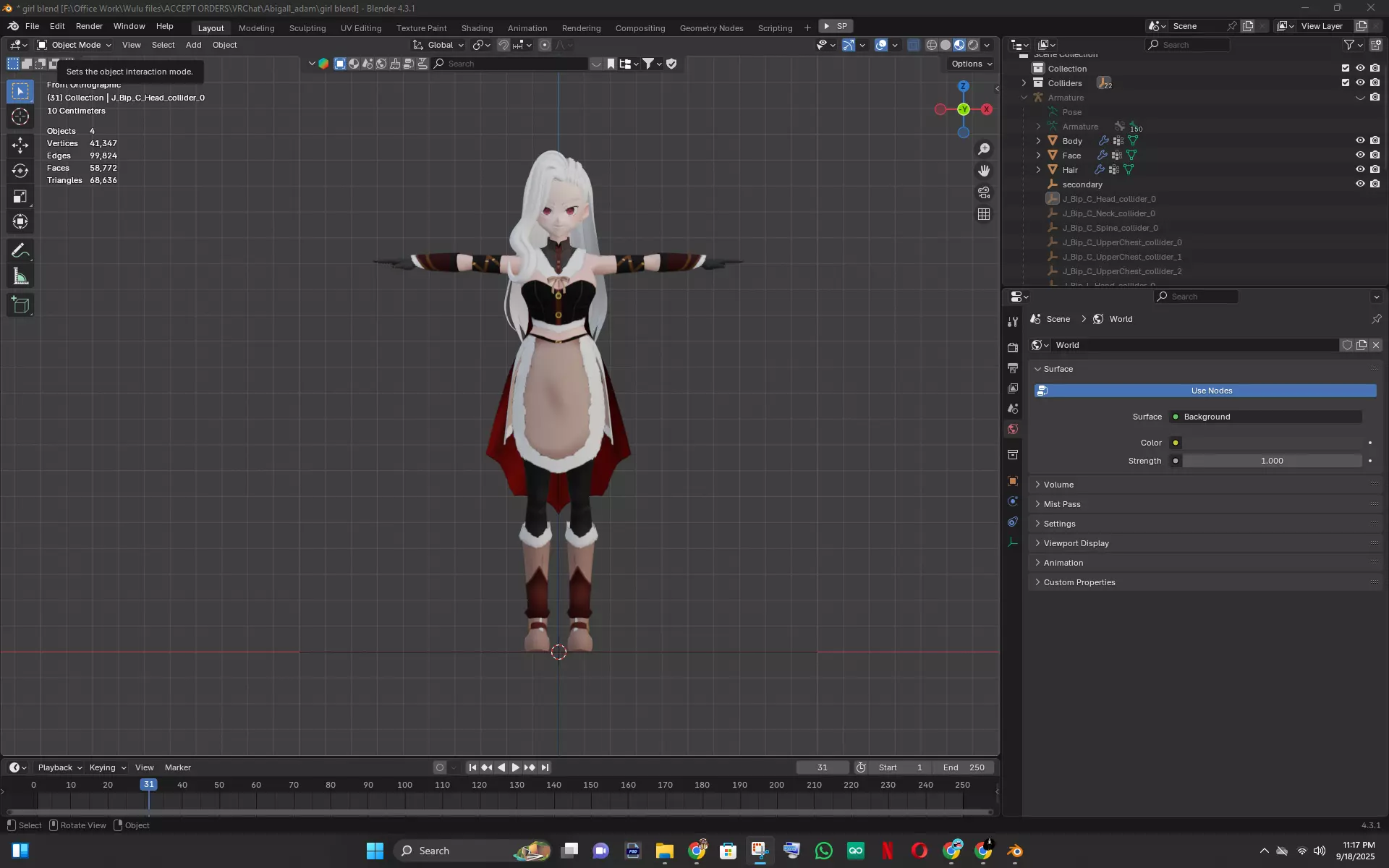Uncheck the Colliders collection checkbox

pos(1346,83)
